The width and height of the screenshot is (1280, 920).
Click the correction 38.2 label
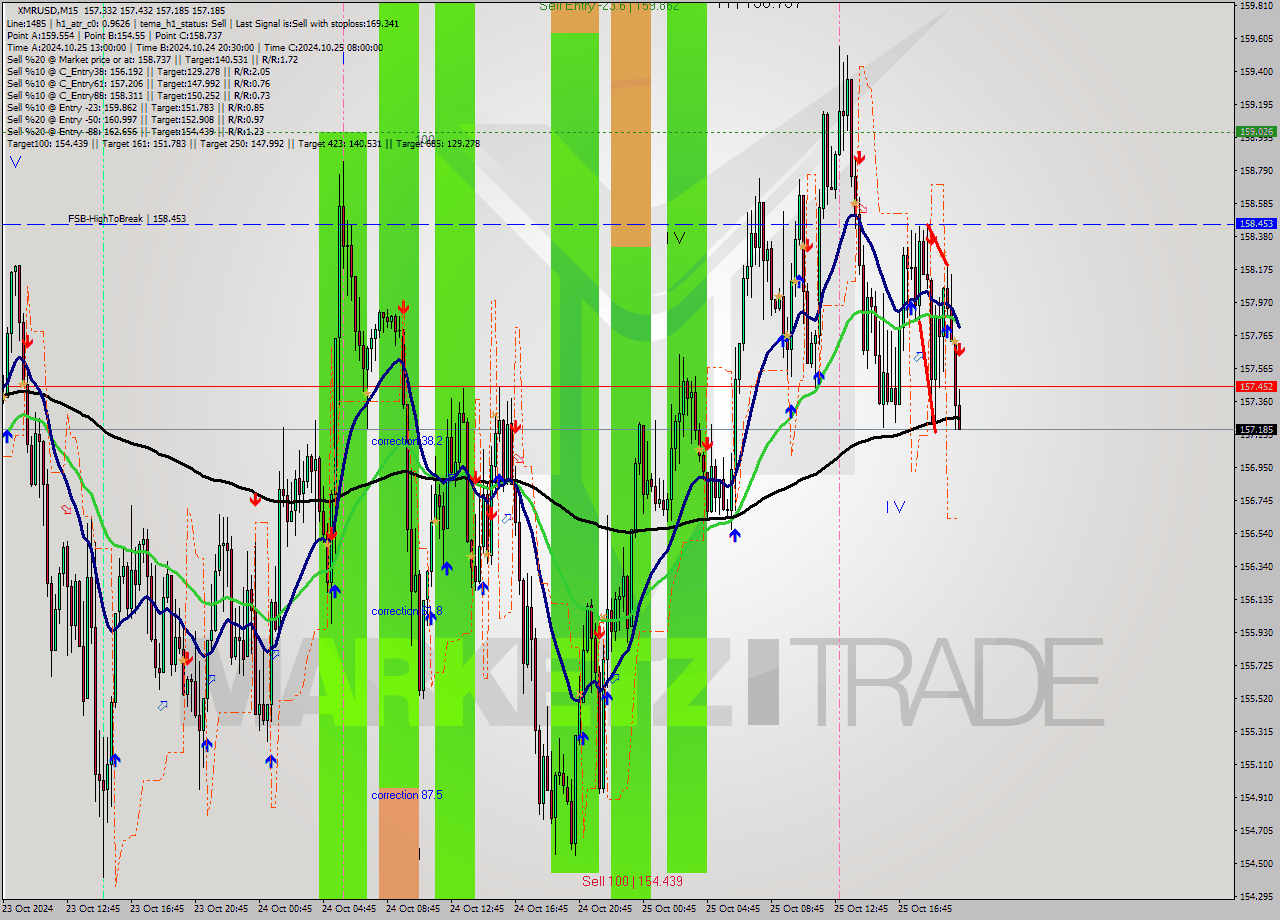[407, 441]
